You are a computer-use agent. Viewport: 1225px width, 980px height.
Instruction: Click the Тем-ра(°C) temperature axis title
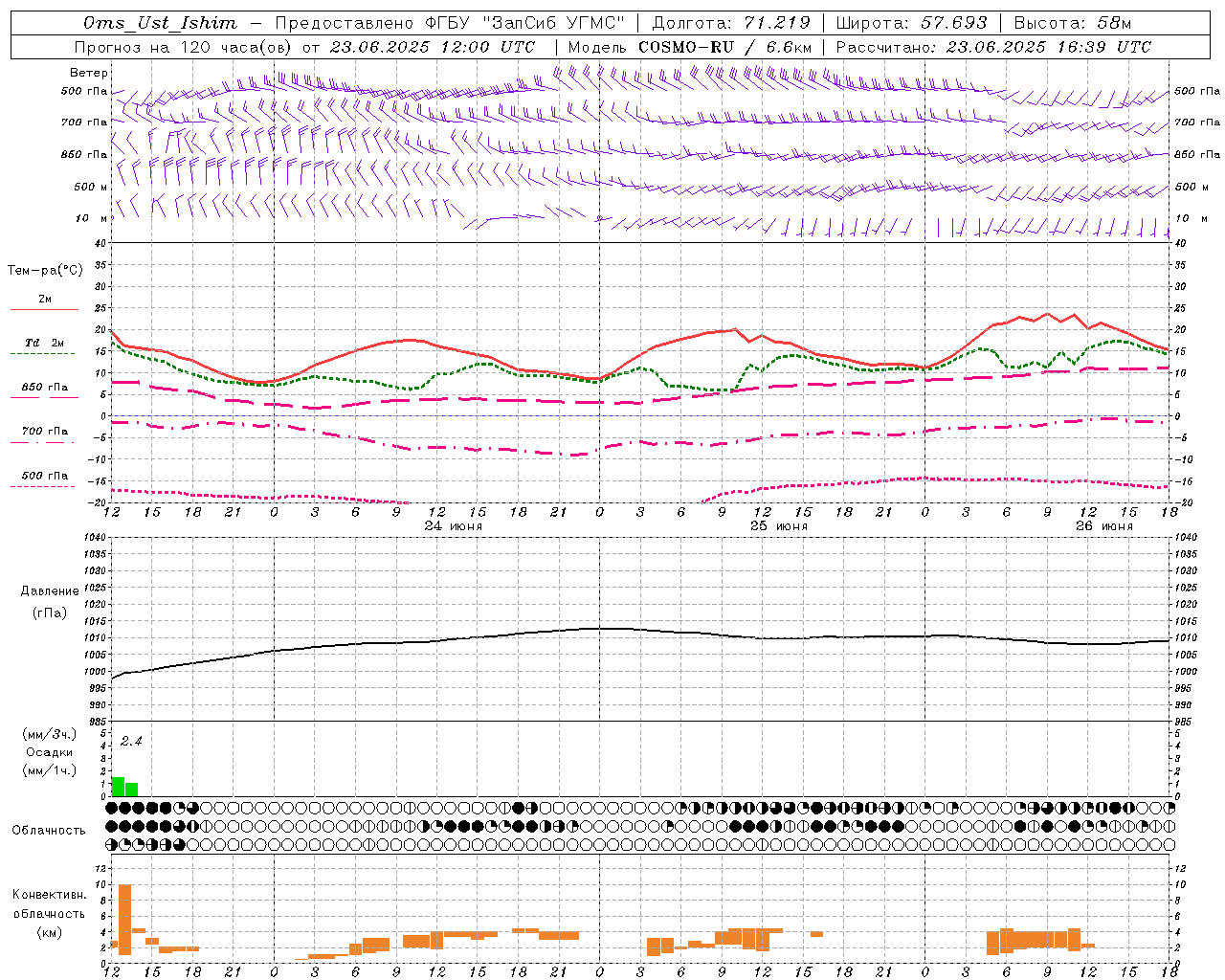[x=45, y=271]
